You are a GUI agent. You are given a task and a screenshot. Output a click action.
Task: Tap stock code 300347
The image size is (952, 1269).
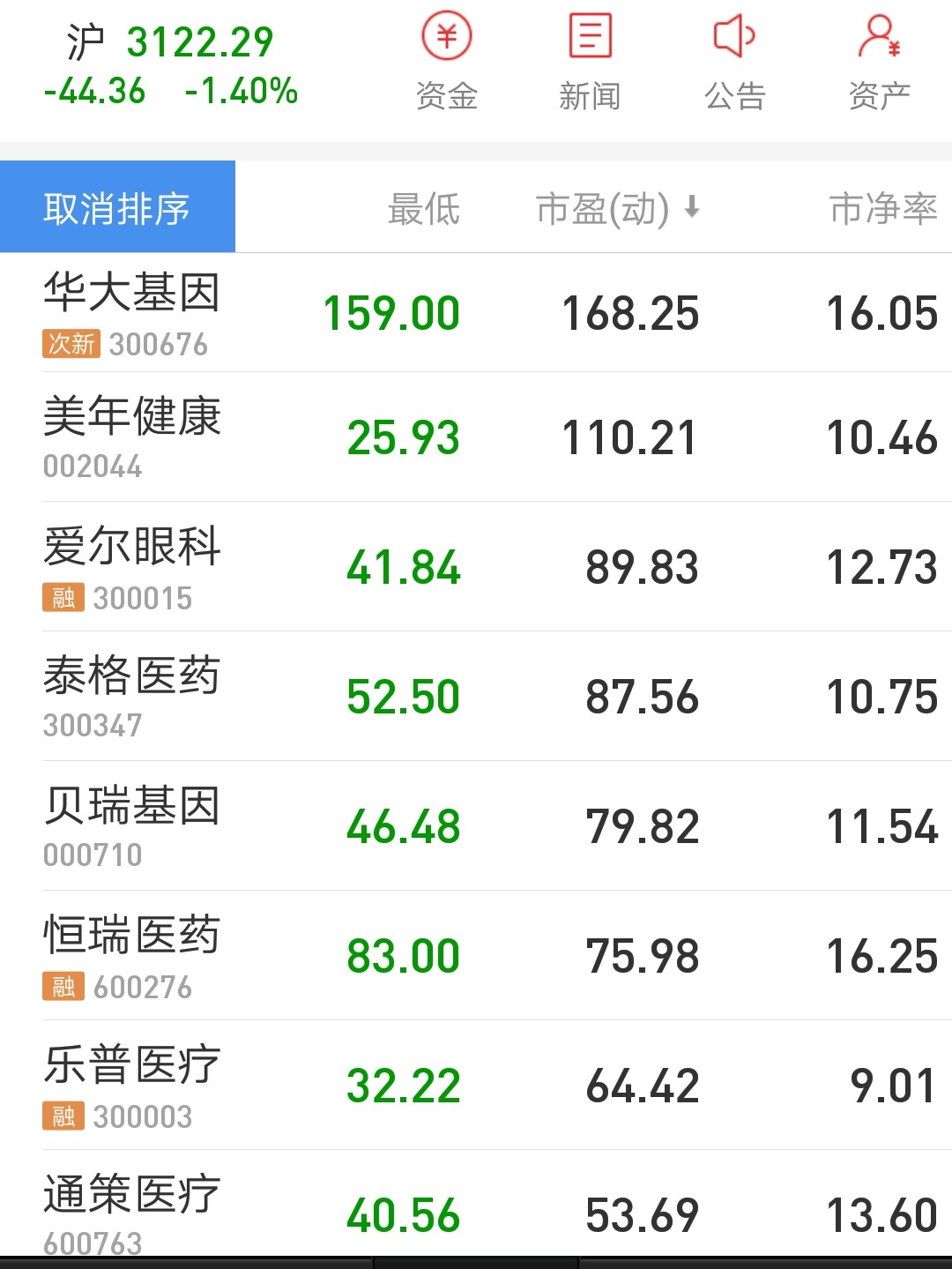pos(93,726)
